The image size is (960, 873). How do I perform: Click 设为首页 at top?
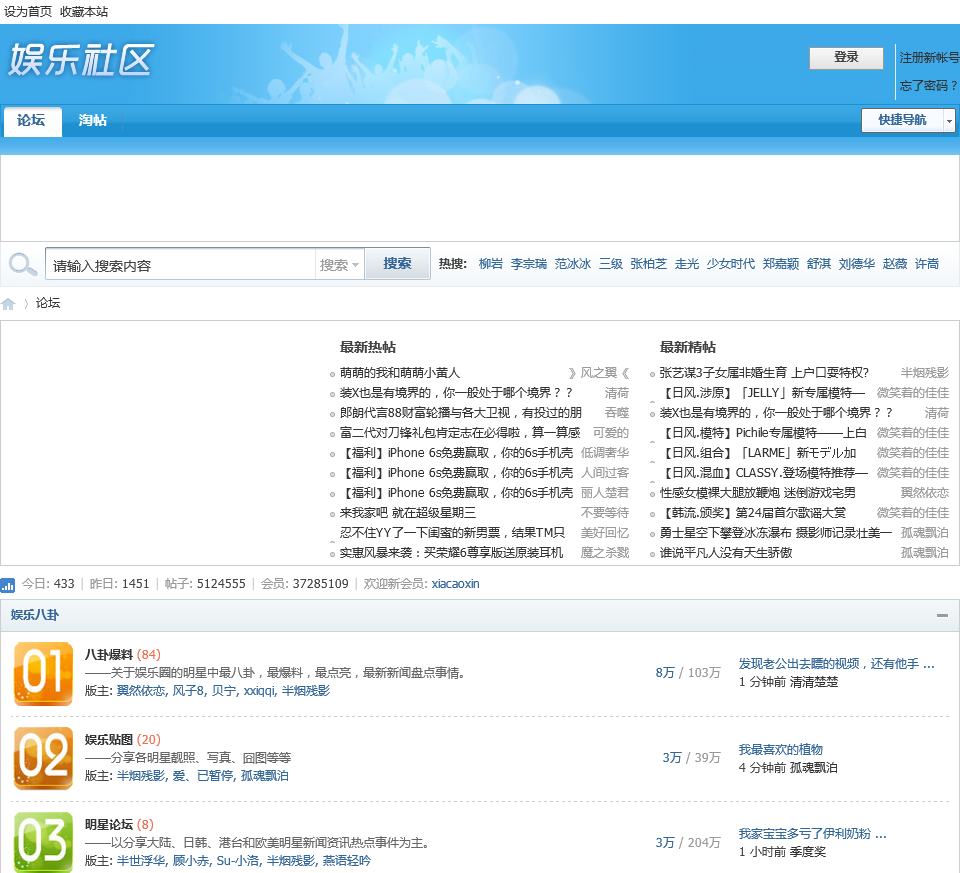pyautogui.click(x=28, y=12)
